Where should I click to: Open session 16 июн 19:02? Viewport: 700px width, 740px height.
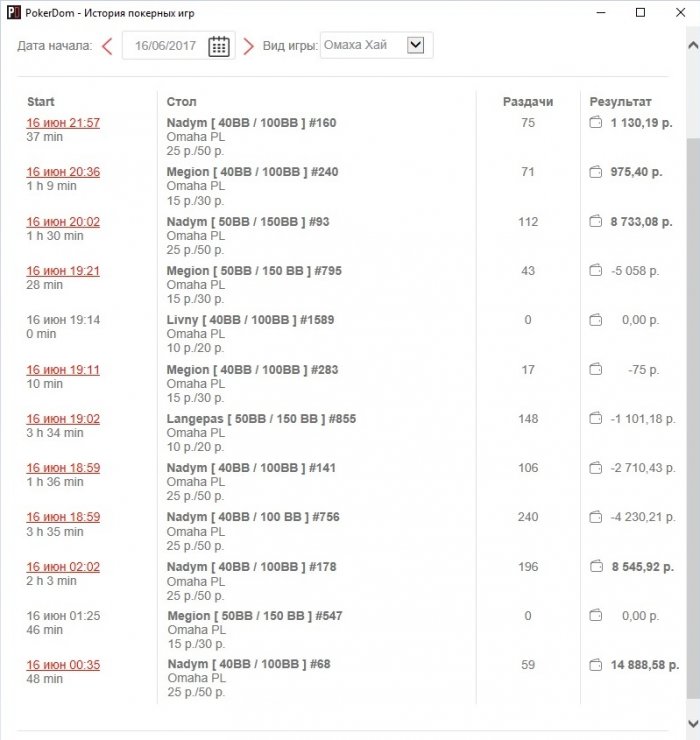coord(63,419)
